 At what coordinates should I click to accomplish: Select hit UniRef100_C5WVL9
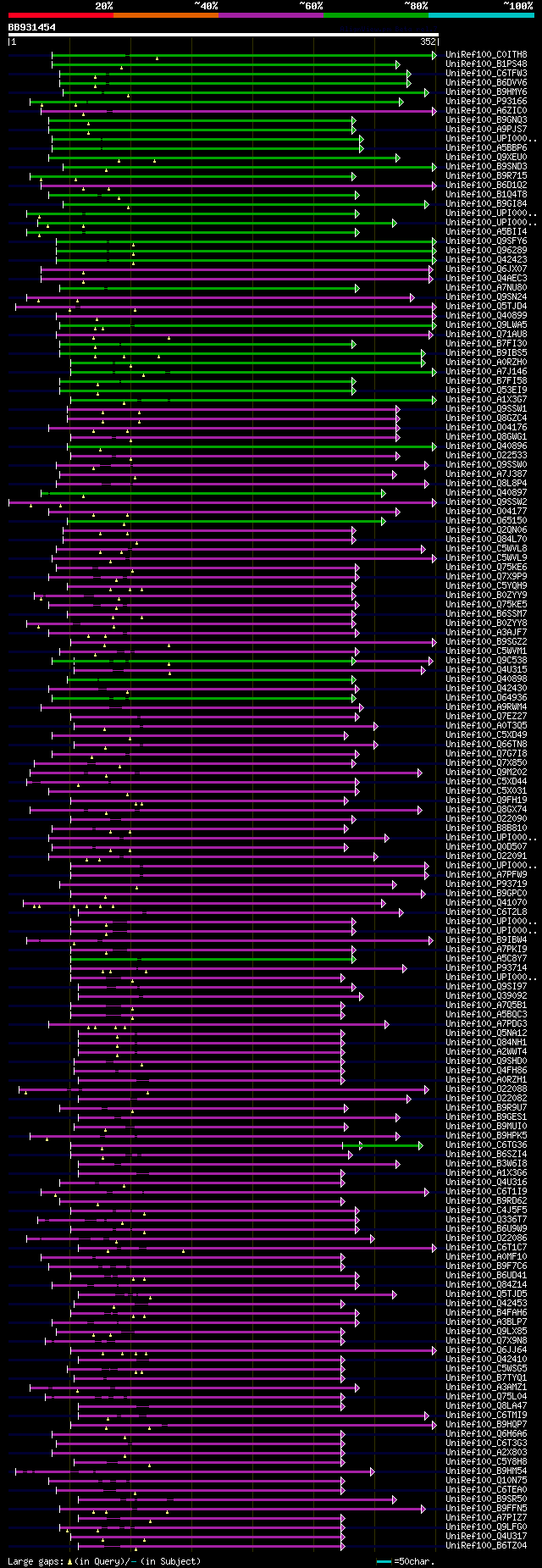click(x=486, y=557)
